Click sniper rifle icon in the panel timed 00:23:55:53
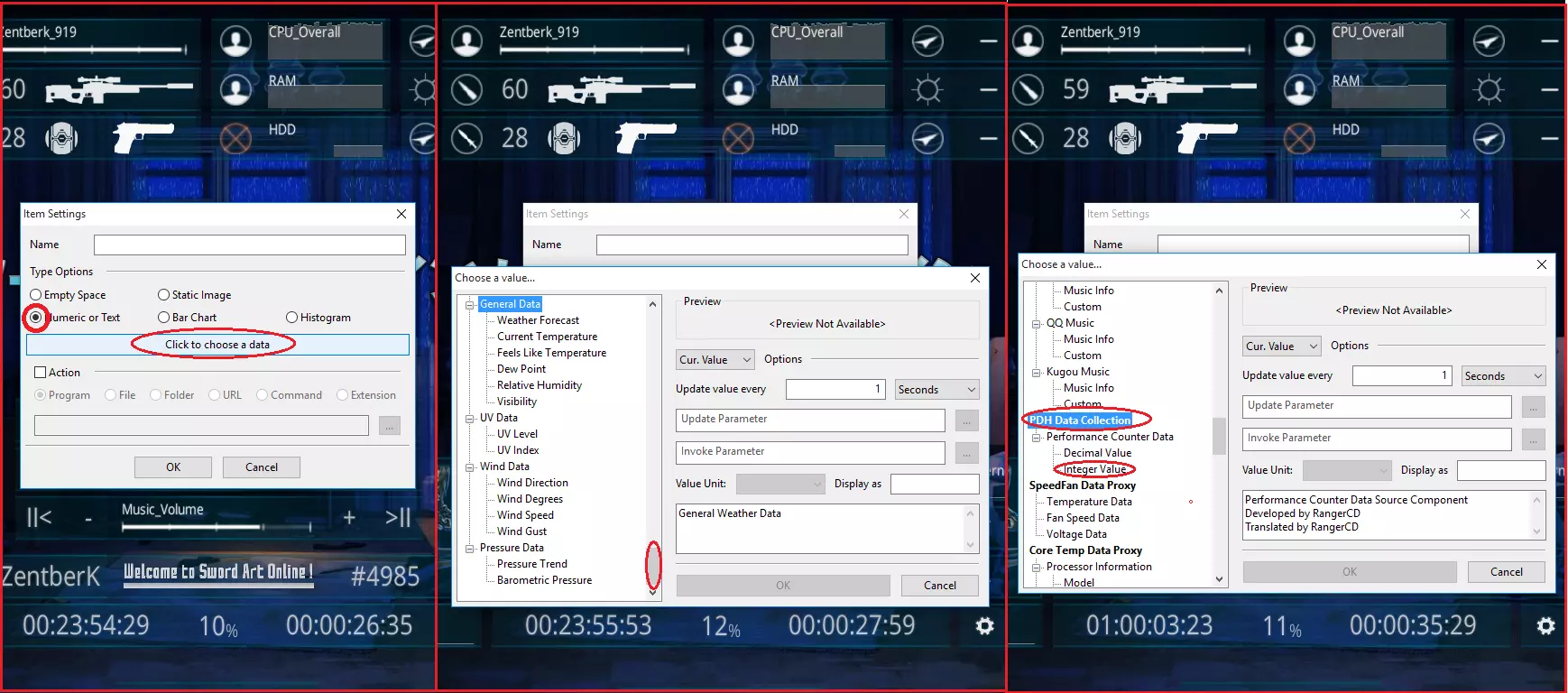 (x=622, y=89)
